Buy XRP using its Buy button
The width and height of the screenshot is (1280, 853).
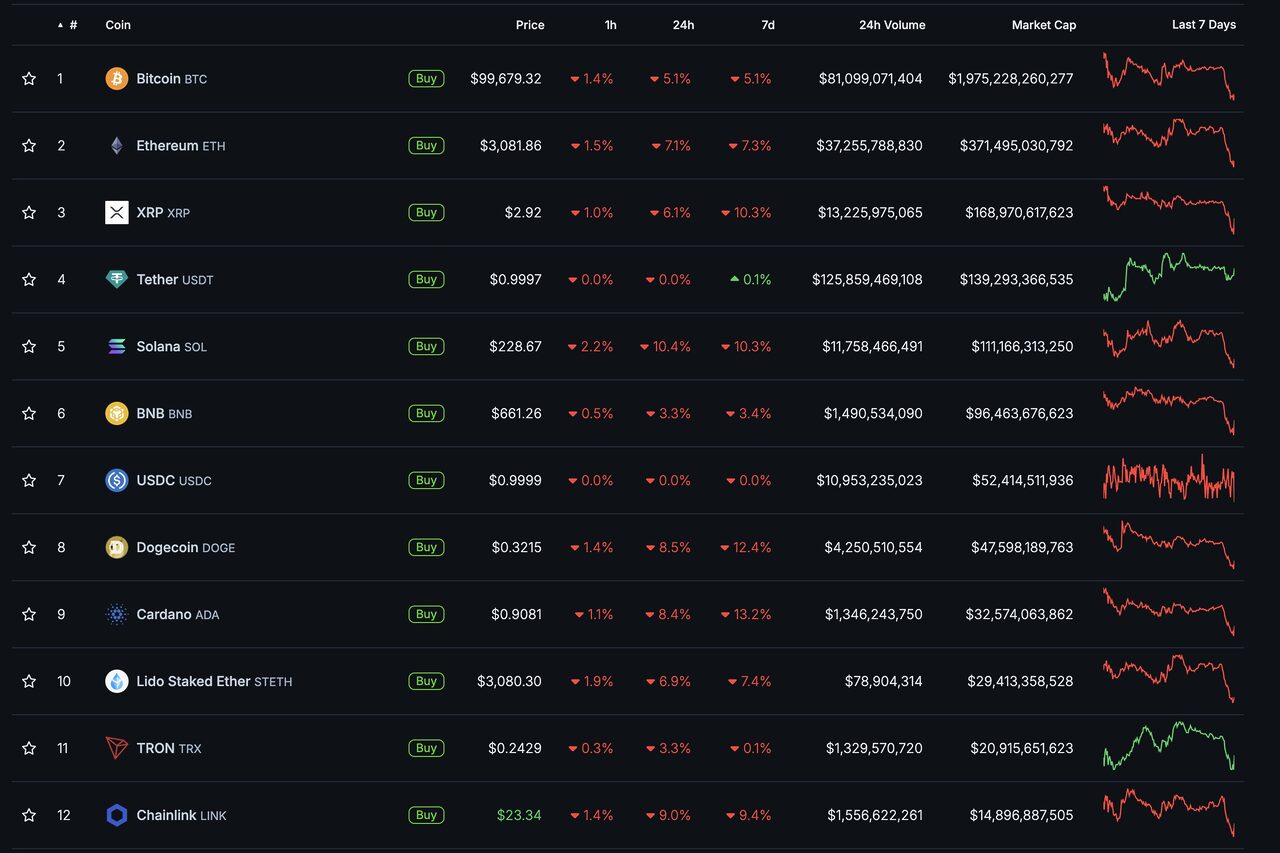point(426,212)
